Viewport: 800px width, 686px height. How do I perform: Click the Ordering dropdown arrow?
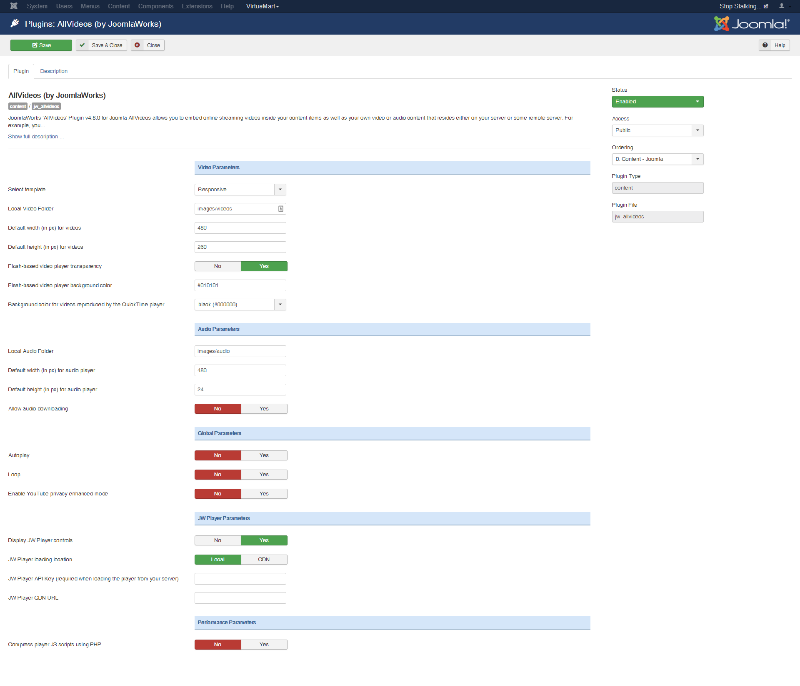pyautogui.click(x=698, y=159)
